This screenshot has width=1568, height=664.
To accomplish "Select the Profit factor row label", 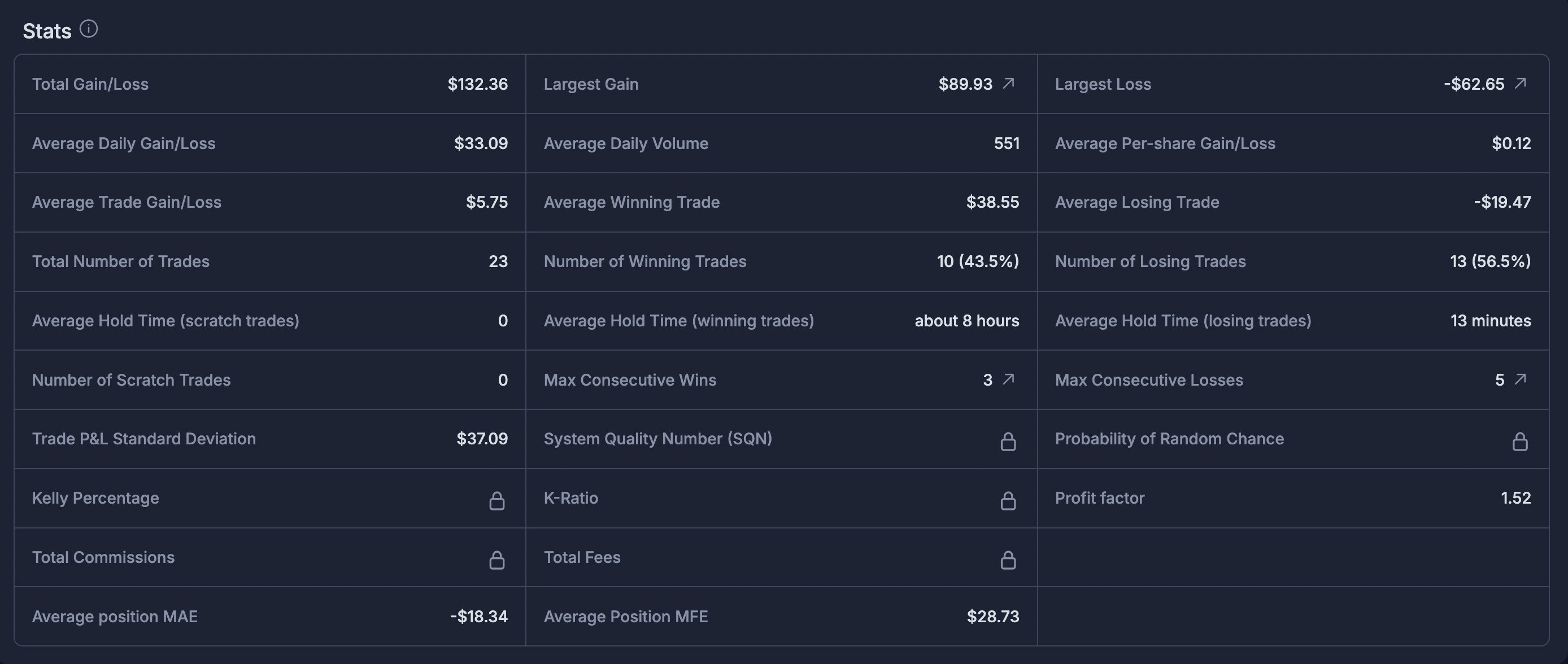I will point(1099,498).
